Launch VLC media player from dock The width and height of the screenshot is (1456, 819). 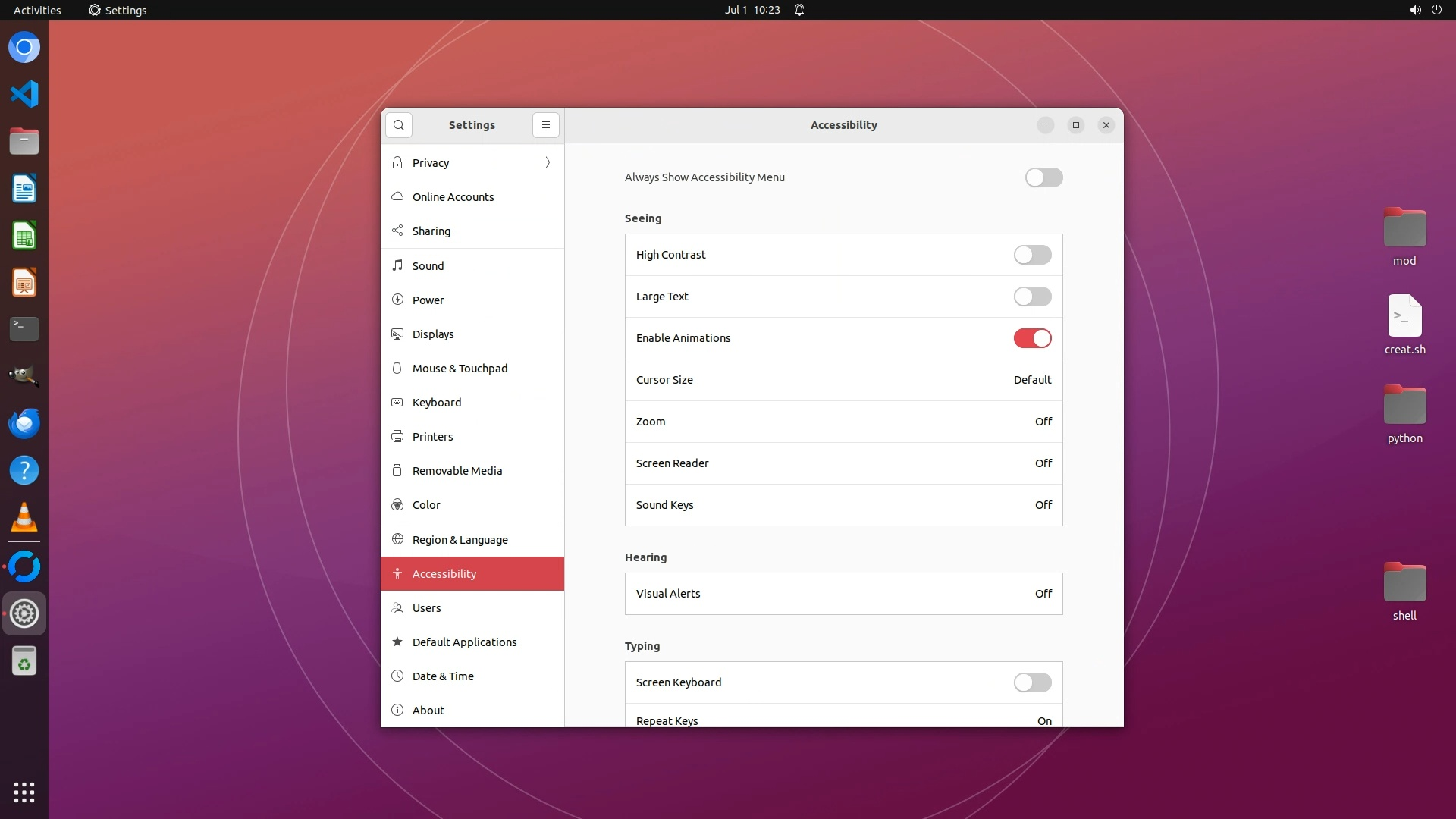tap(24, 518)
